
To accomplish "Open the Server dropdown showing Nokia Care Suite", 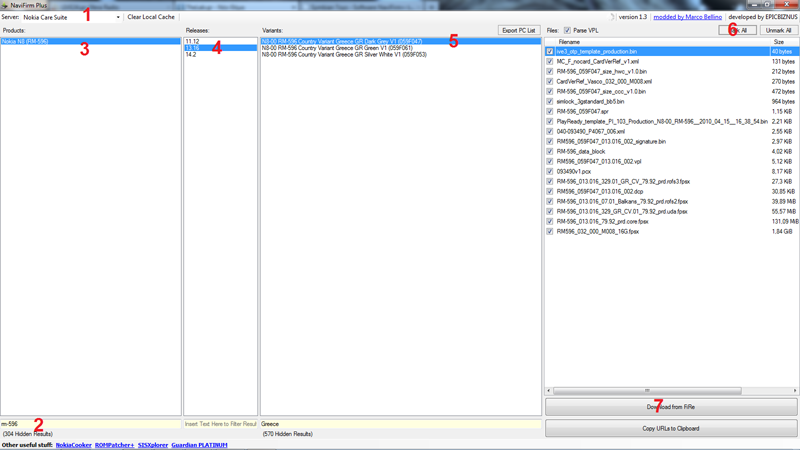I will [x=71, y=17].
